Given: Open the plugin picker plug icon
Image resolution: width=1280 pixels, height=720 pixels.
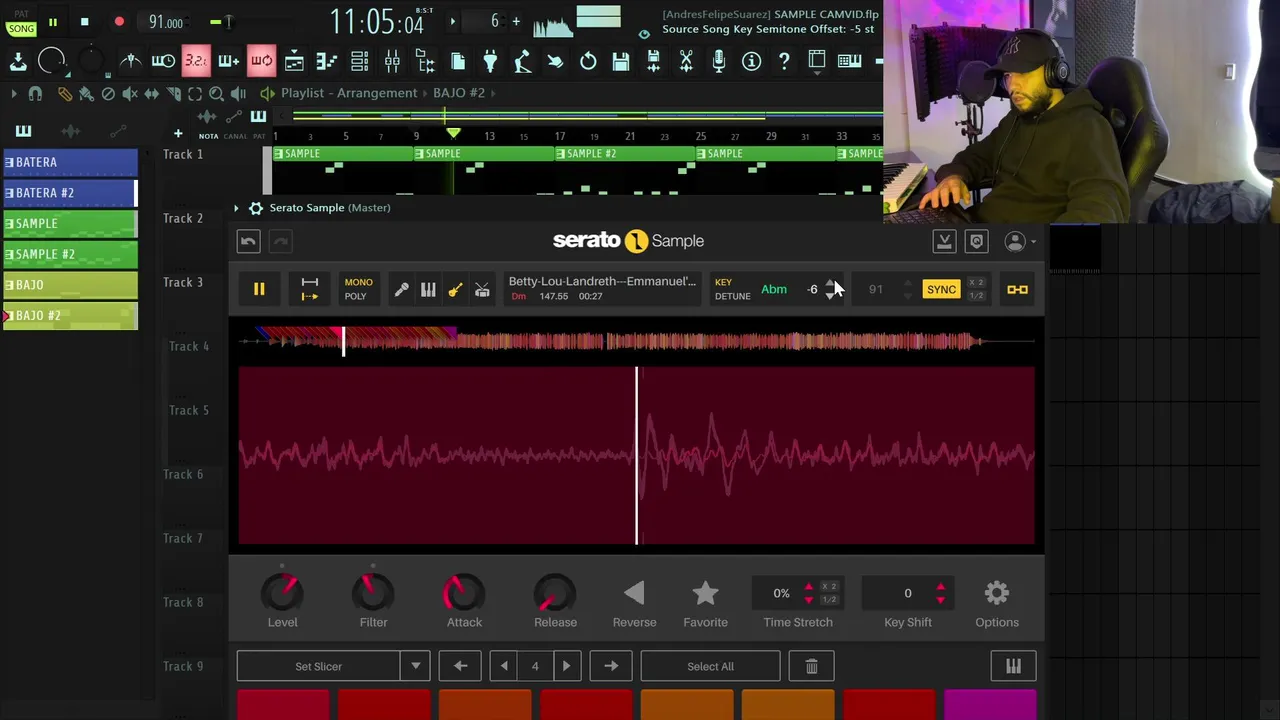Looking at the screenshot, I should (x=490, y=62).
